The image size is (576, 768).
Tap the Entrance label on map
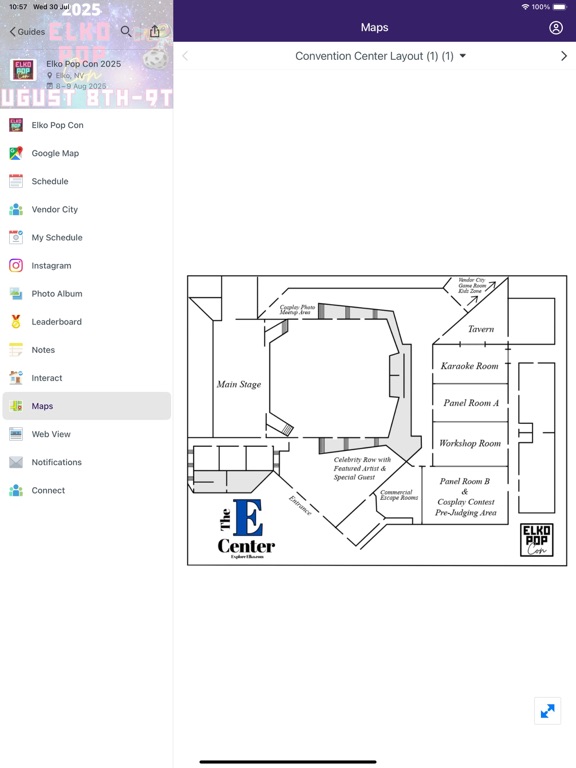(x=300, y=505)
